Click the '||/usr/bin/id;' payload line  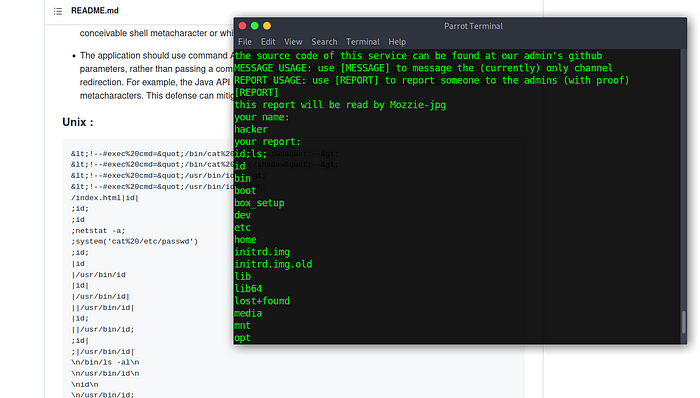(103, 329)
